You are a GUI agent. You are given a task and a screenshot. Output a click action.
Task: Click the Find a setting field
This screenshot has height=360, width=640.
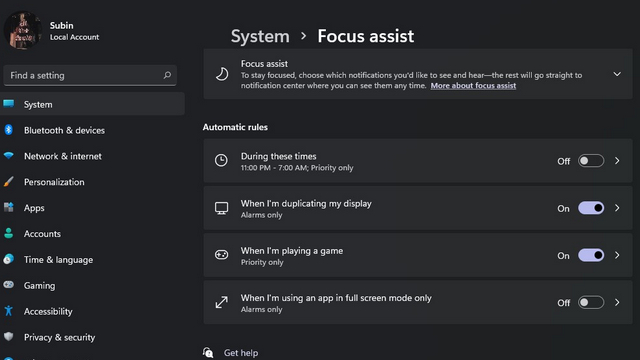90,75
